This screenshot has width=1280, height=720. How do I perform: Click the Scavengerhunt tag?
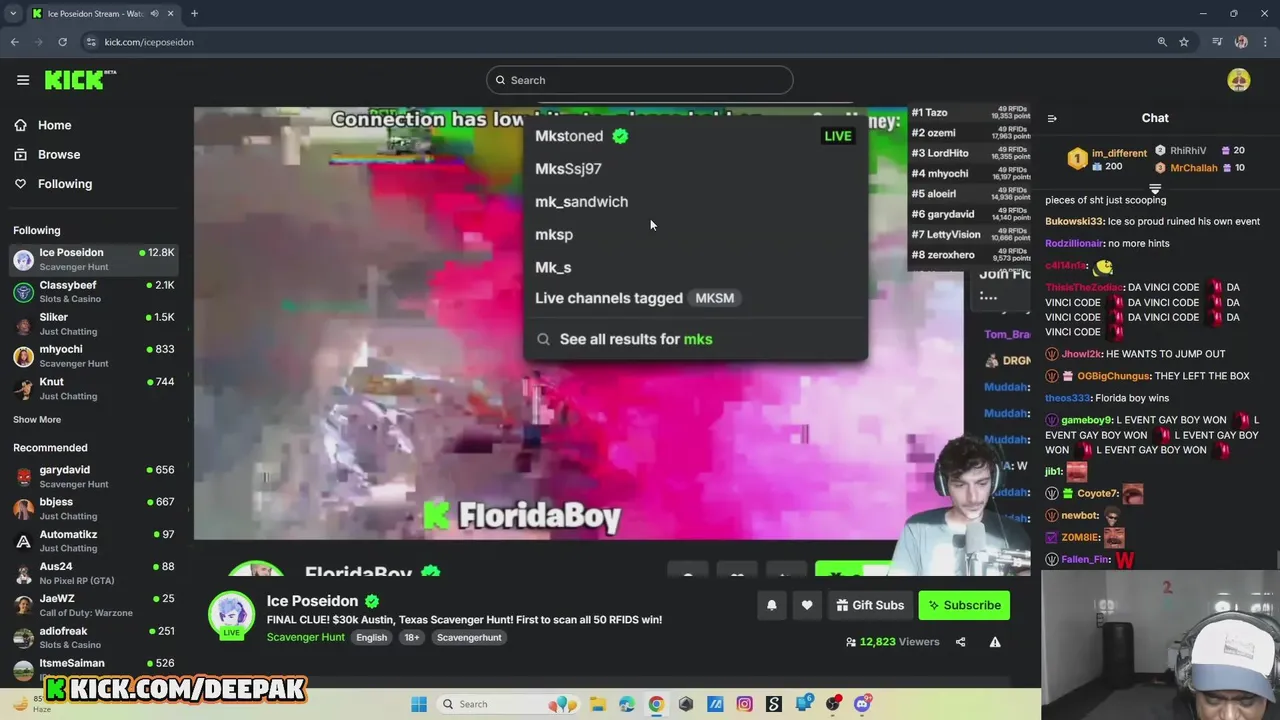(469, 637)
